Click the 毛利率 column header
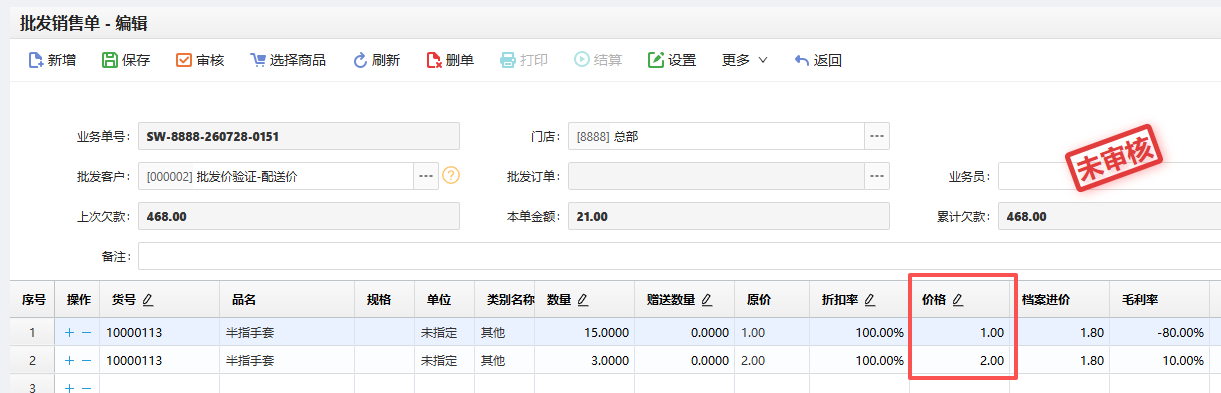 1161,299
